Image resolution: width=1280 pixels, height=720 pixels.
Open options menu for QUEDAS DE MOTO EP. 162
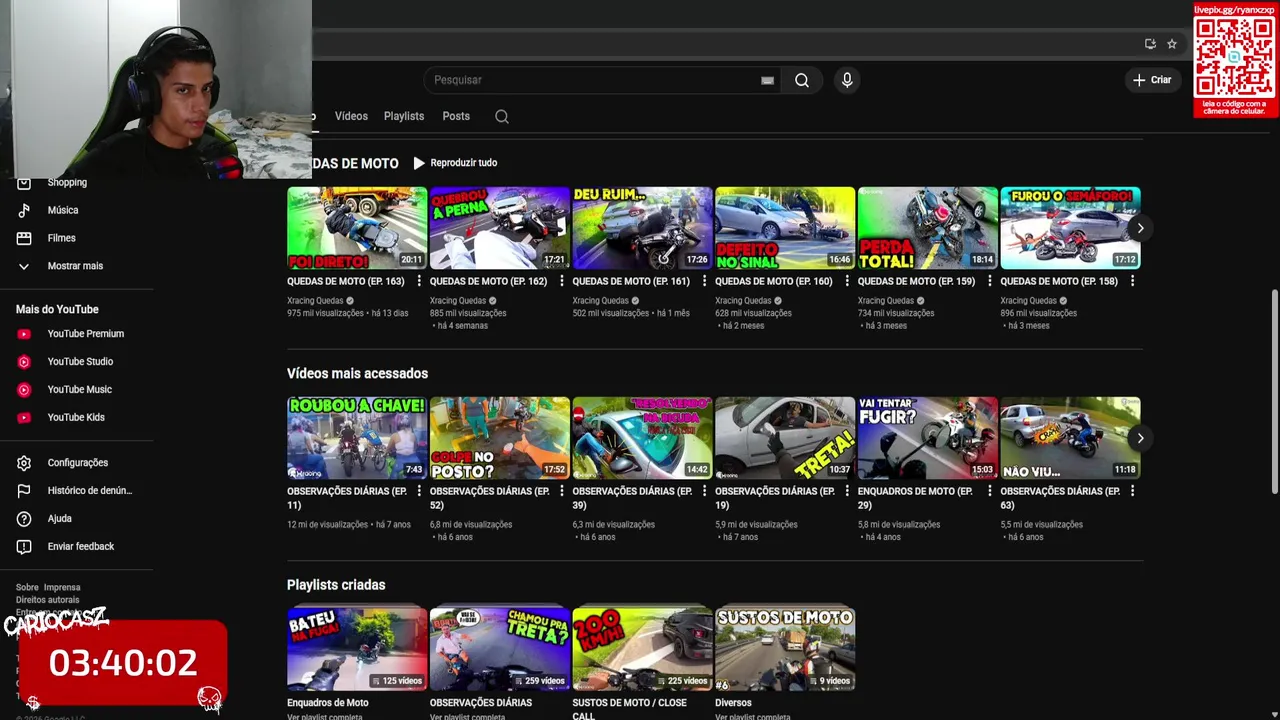pos(561,281)
